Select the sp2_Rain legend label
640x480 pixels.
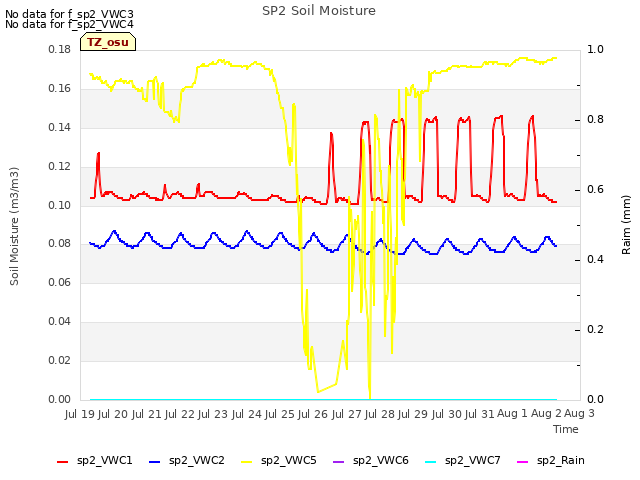(561, 460)
